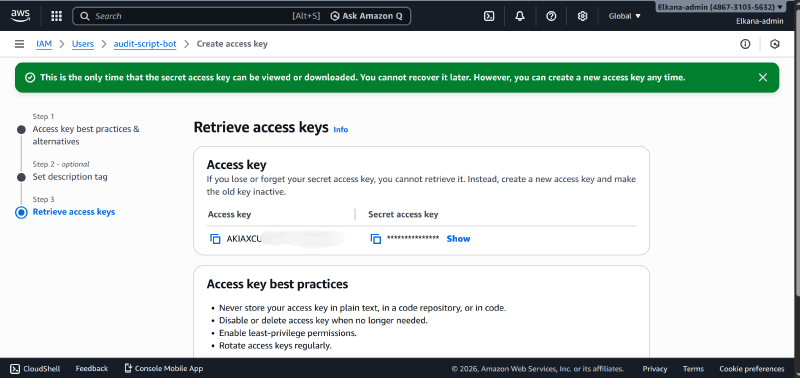Open the hexagon panel icon at right
Image resolution: width=800 pixels, height=378 pixels.
click(775, 44)
